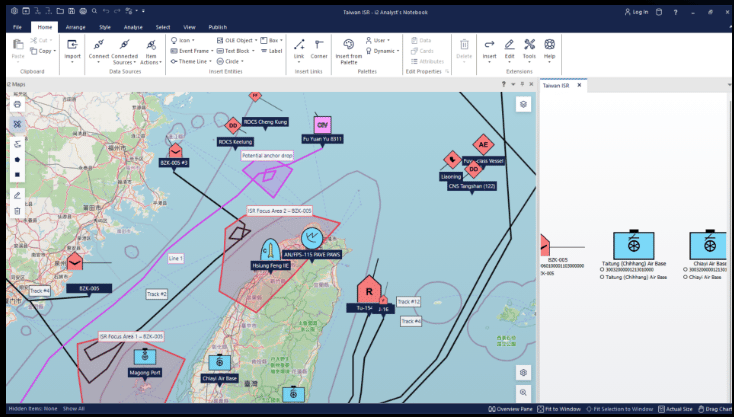
Task: Click Show All in status bar
Action: pyautogui.click(x=73, y=409)
